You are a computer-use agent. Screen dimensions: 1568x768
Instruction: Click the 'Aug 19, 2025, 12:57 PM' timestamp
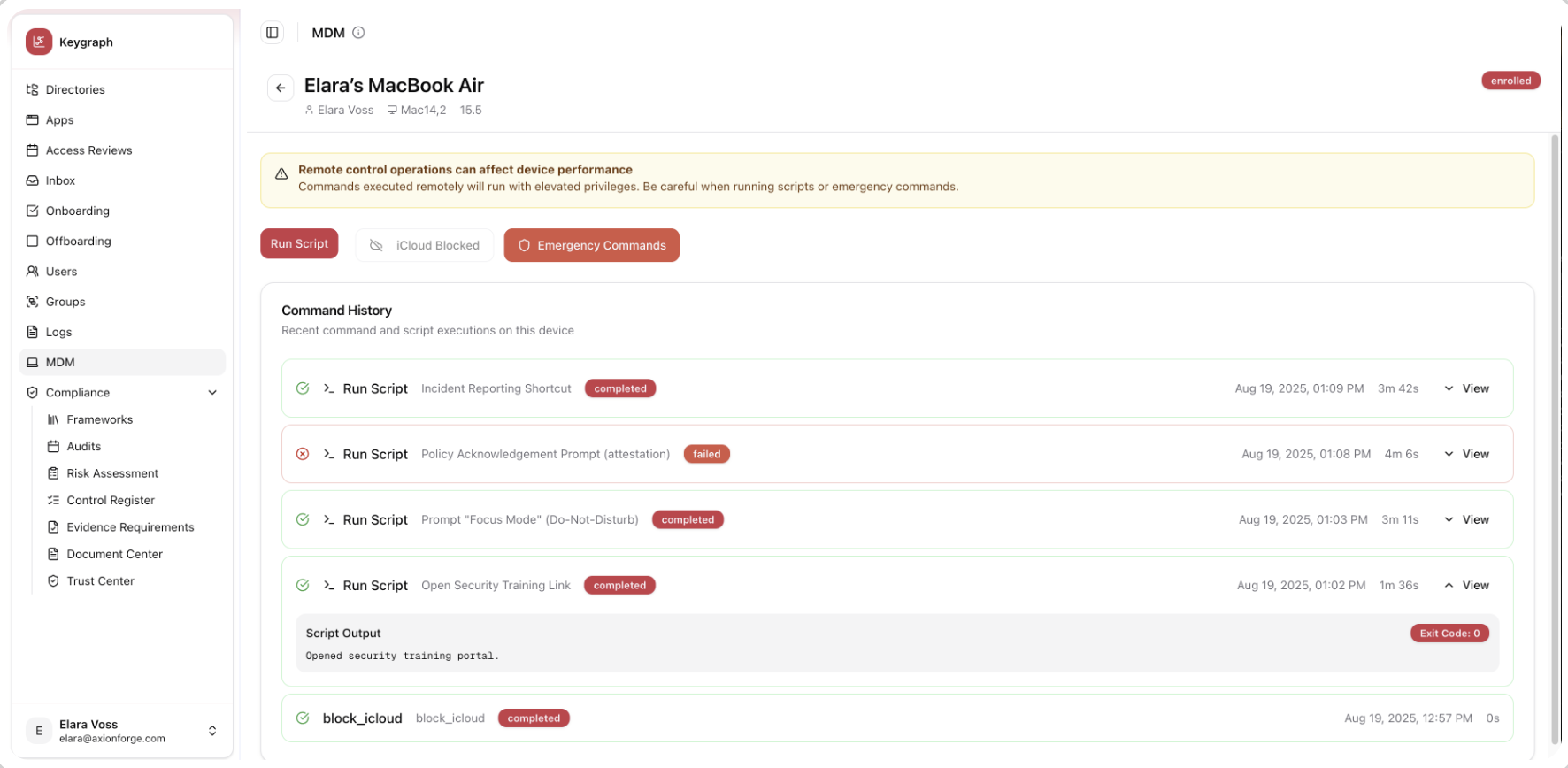(1409, 718)
